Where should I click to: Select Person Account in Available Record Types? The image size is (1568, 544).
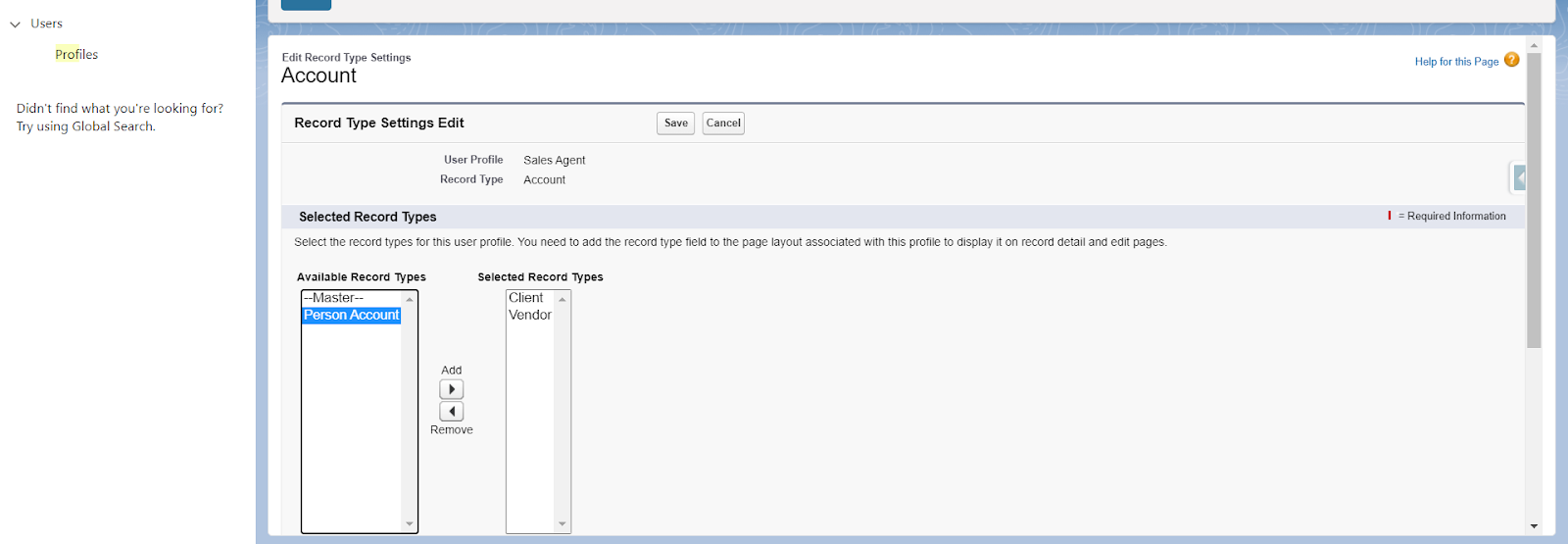(x=352, y=315)
